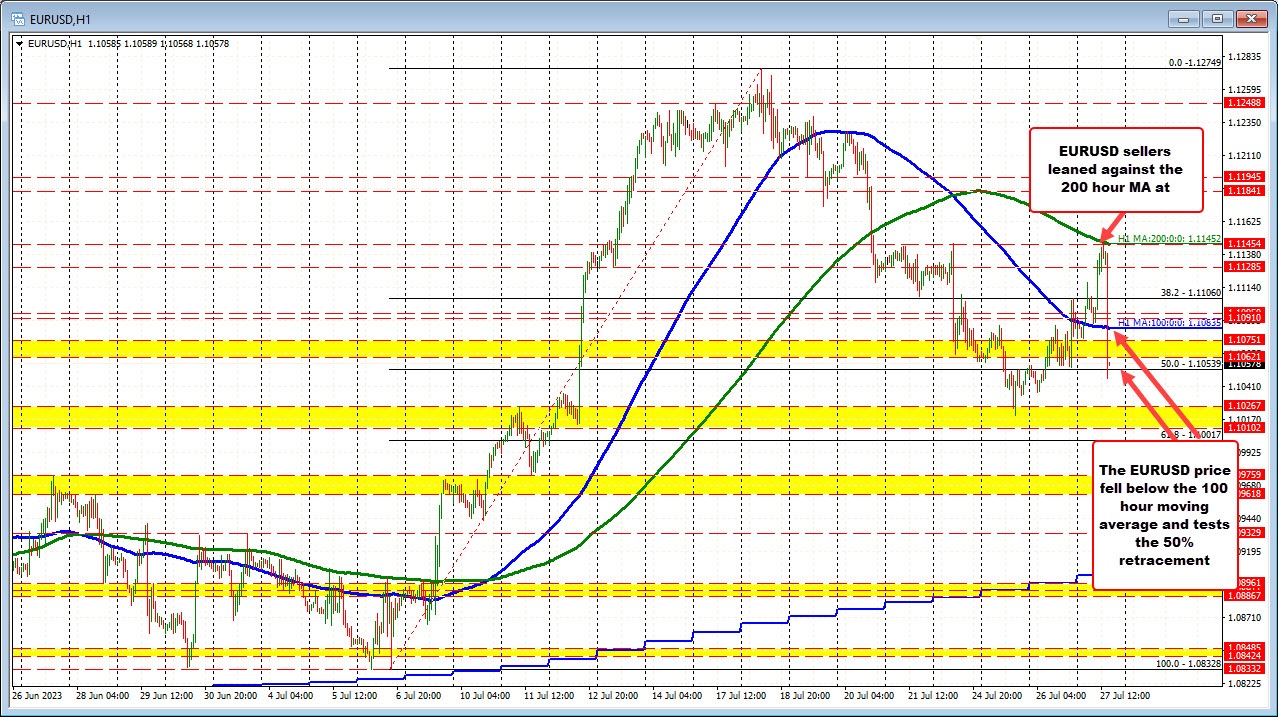
Task: Select the 'sellers leaned against' callout box
Action: [x=1115, y=169]
